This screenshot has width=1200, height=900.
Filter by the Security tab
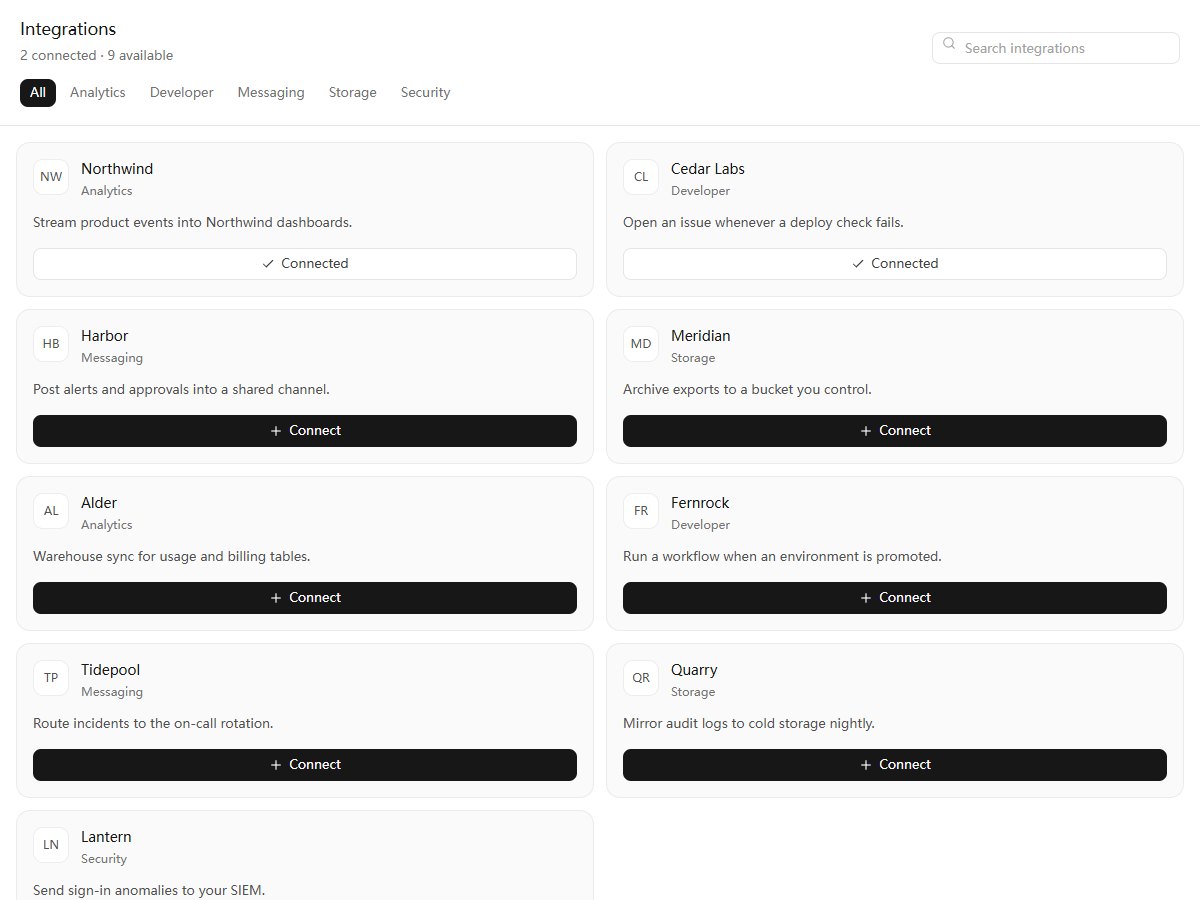(426, 92)
